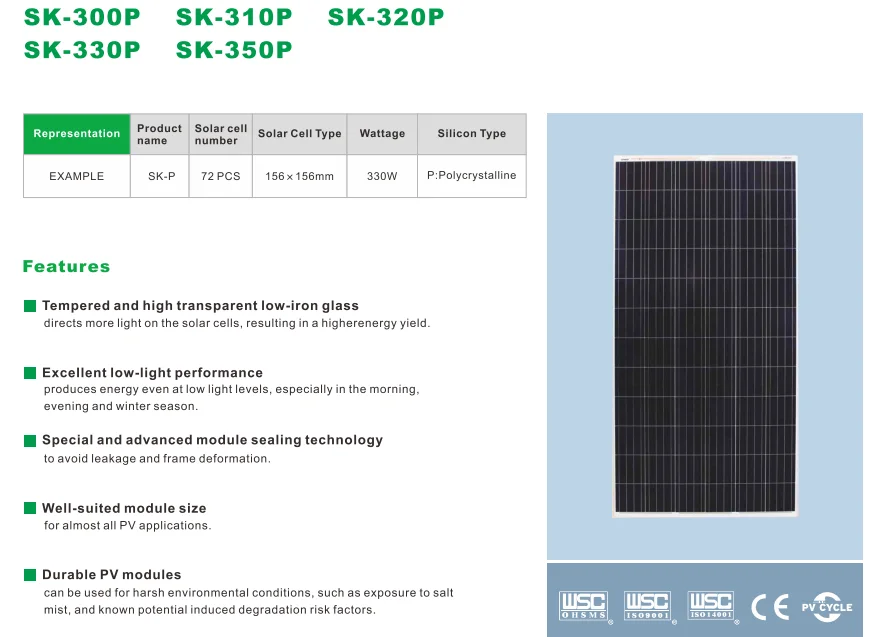Screen dimensions: 872x637
Task: Click the PV Cycle logo
Action: point(827,607)
